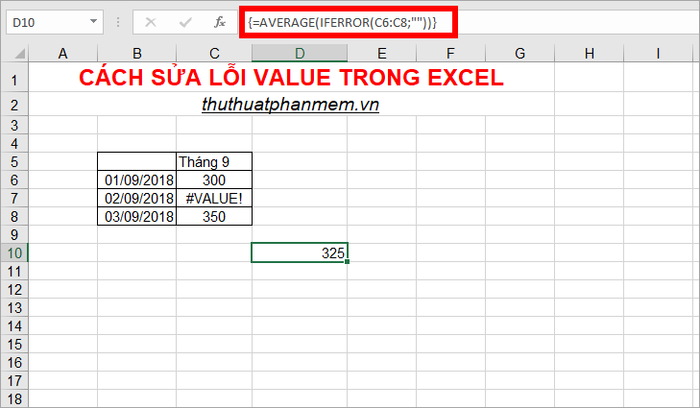This screenshot has height=408, width=700.
Task: Select column H header
Action: coord(589,54)
